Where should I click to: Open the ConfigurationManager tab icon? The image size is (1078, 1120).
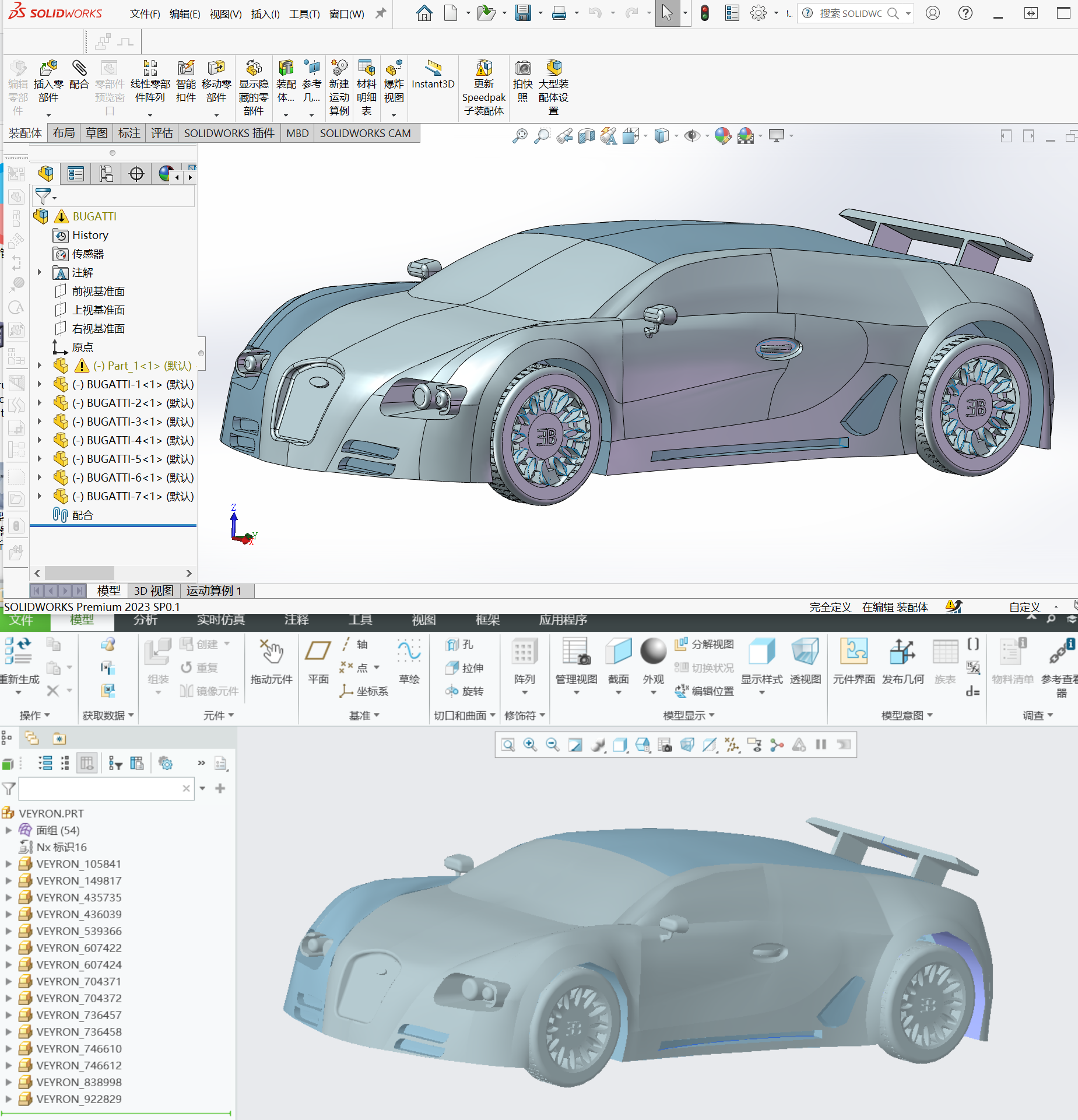tap(106, 174)
